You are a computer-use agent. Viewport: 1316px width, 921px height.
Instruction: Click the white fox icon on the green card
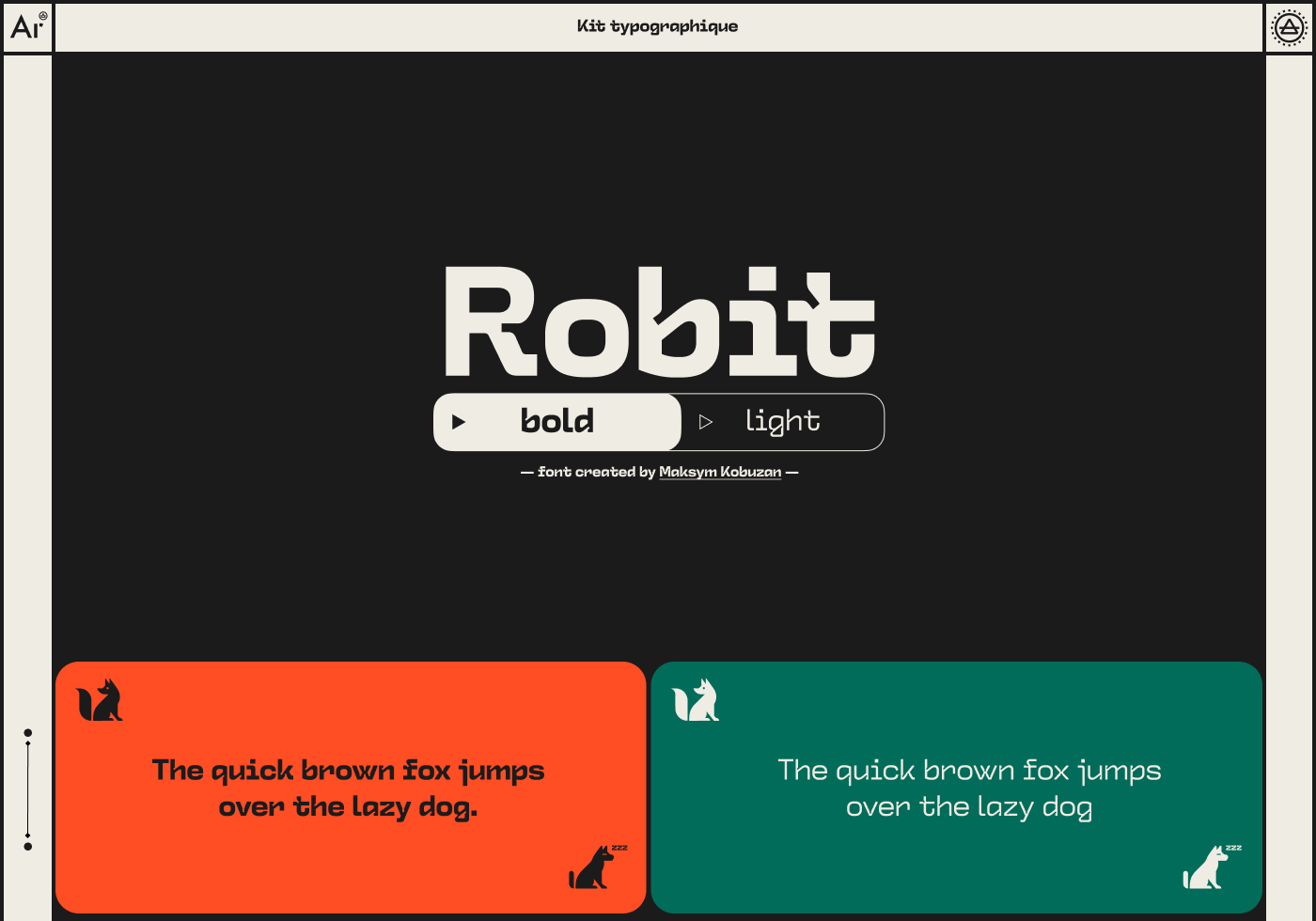coord(696,700)
